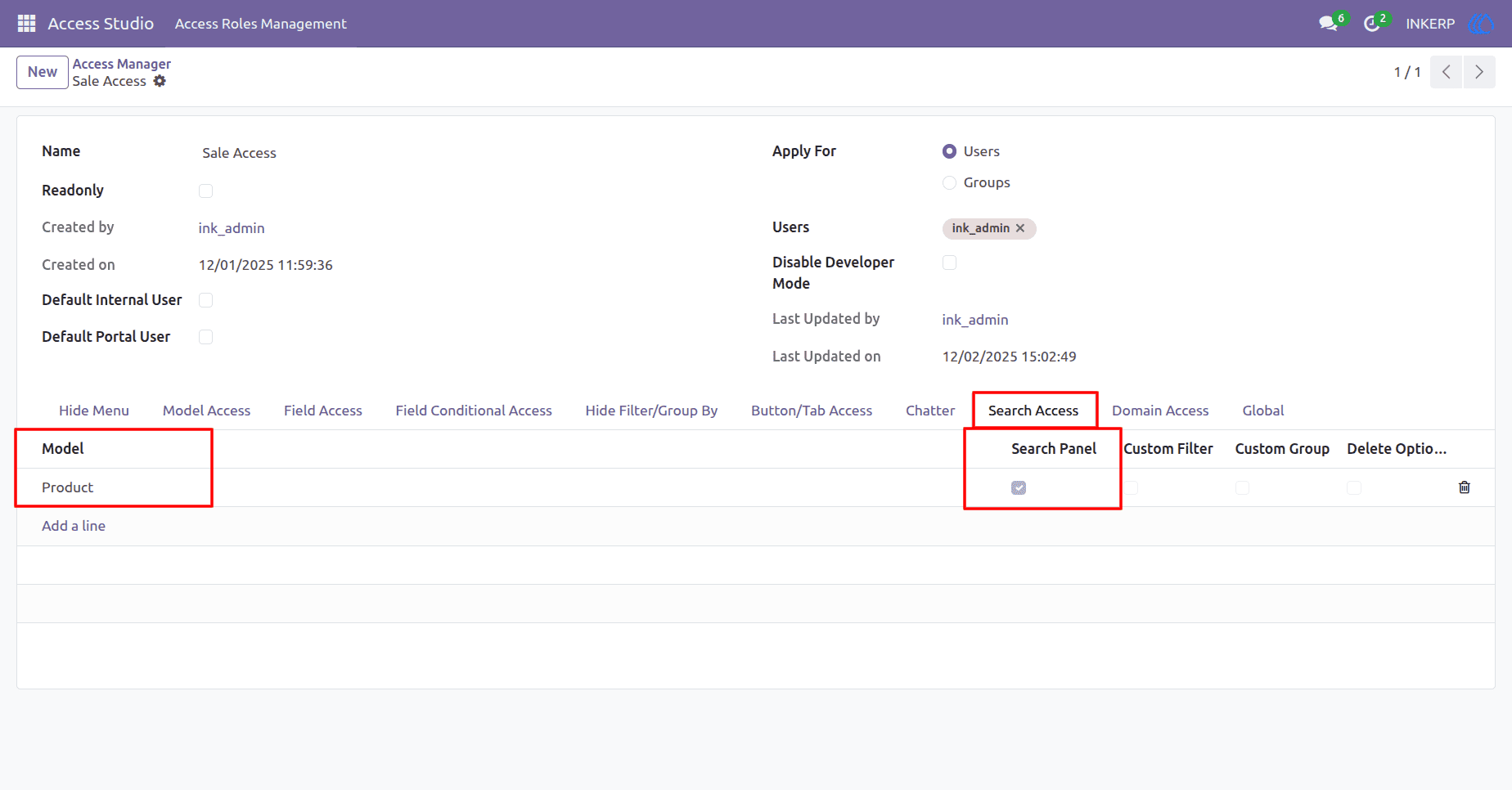Click the New button
Image resolution: width=1512 pixels, height=790 pixels.
coord(43,72)
